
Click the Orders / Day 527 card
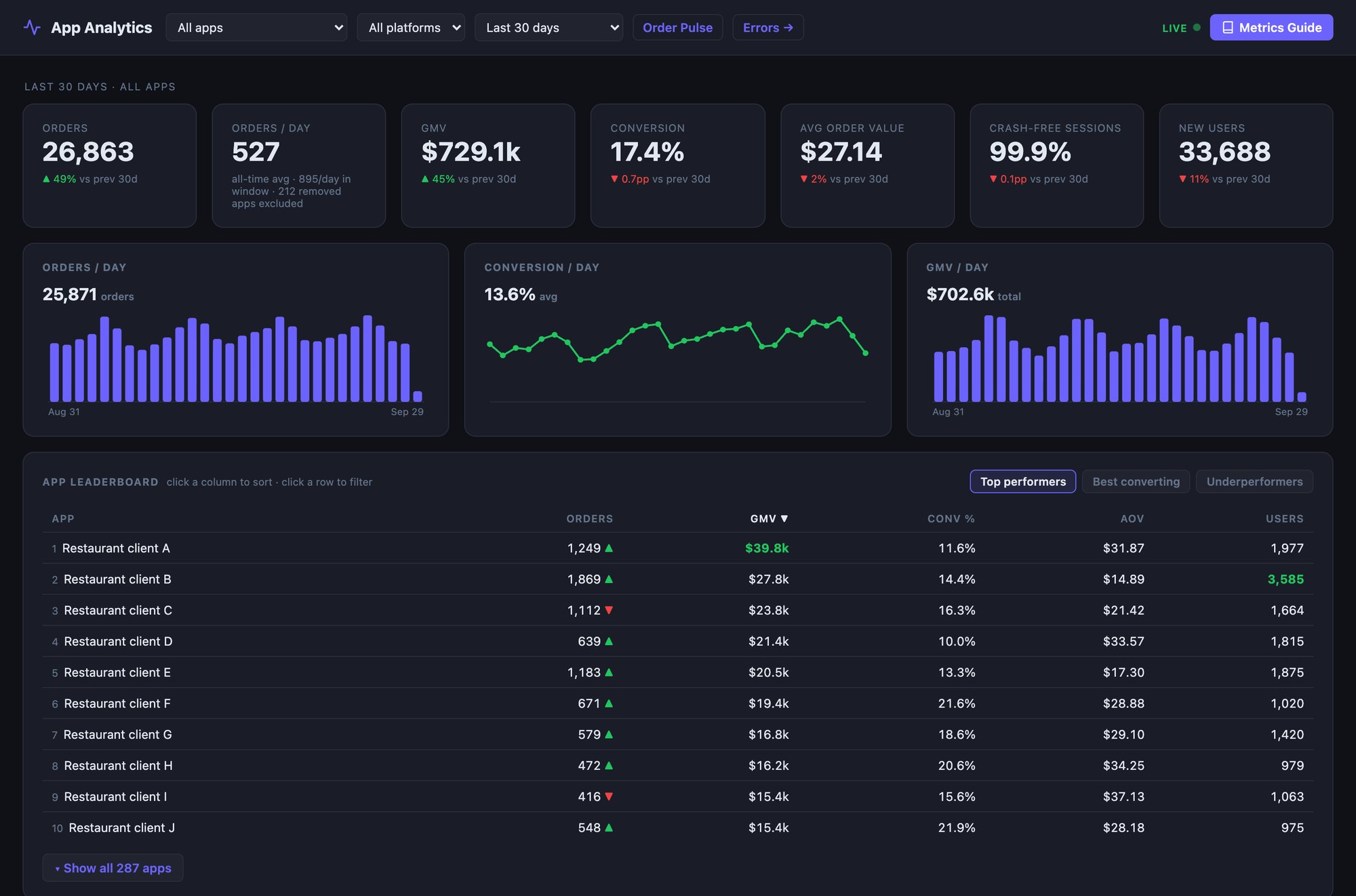pos(299,165)
